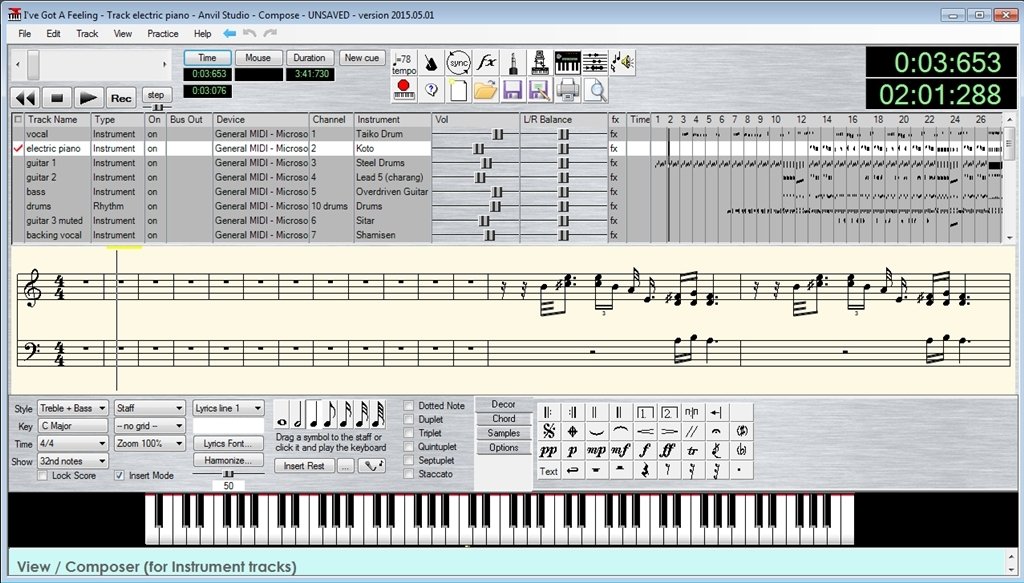Select the fortissimo ff dynamic symbol
The image size is (1024, 583).
click(x=668, y=451)
